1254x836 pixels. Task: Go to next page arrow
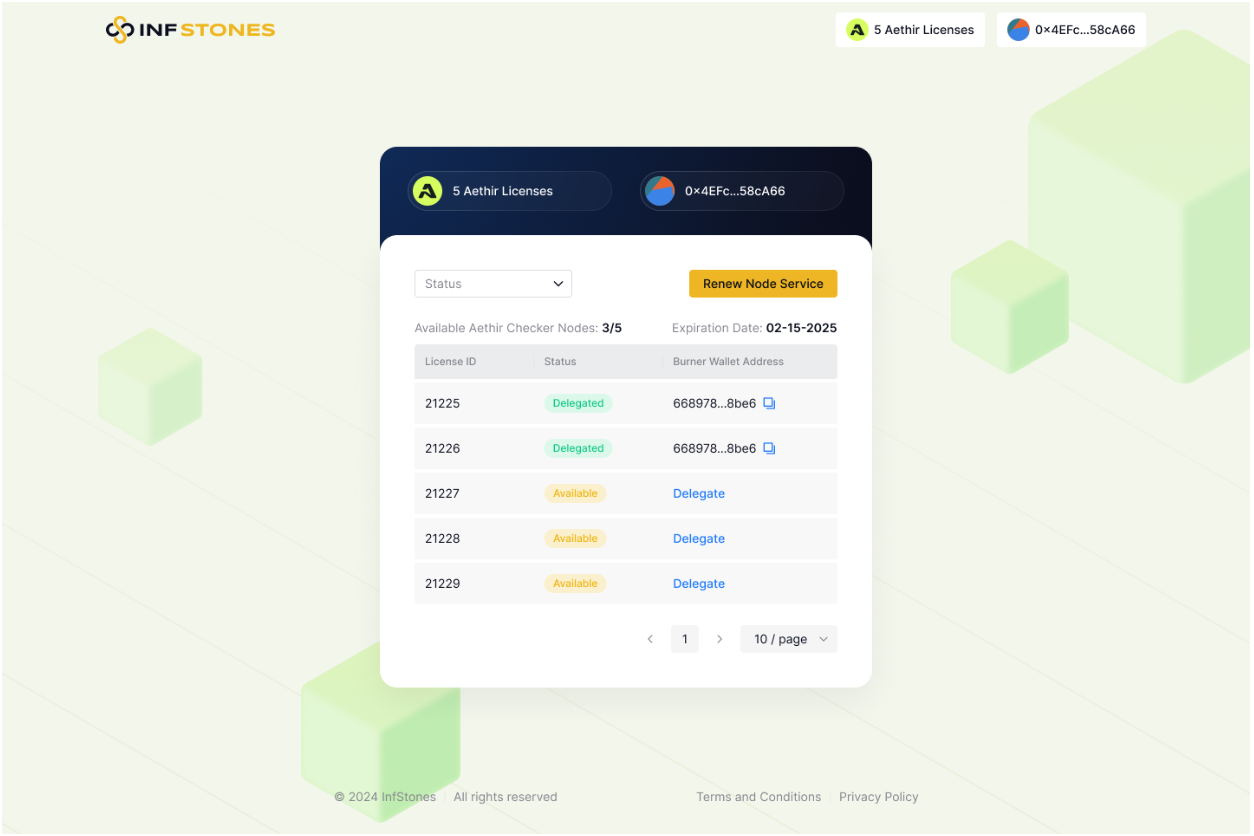pyautogui.click(x=719, y=639)
